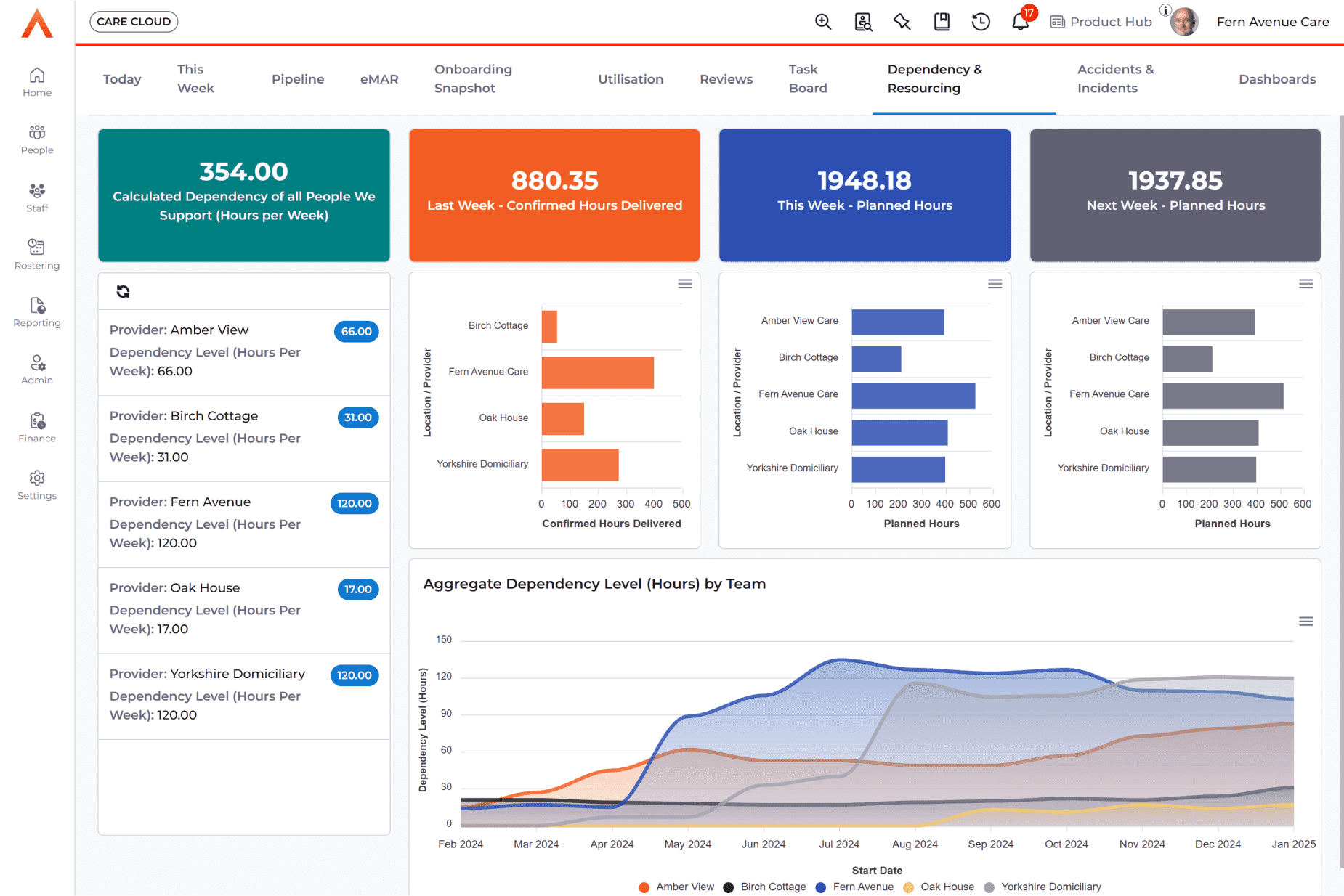1344x896 pixels.
Task: Refresh the provider dependency list
Action: coord(123,291)
